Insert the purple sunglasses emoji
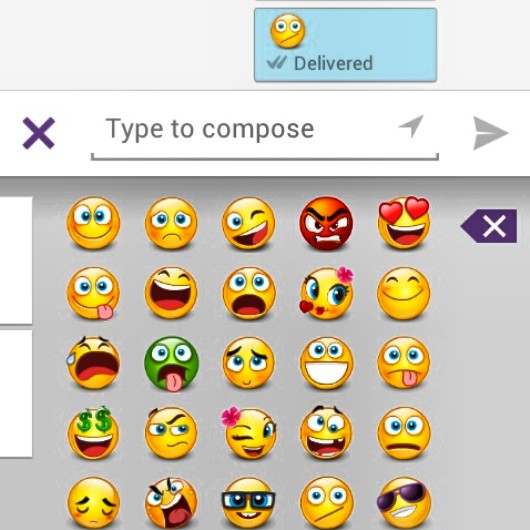 point(402,503)
